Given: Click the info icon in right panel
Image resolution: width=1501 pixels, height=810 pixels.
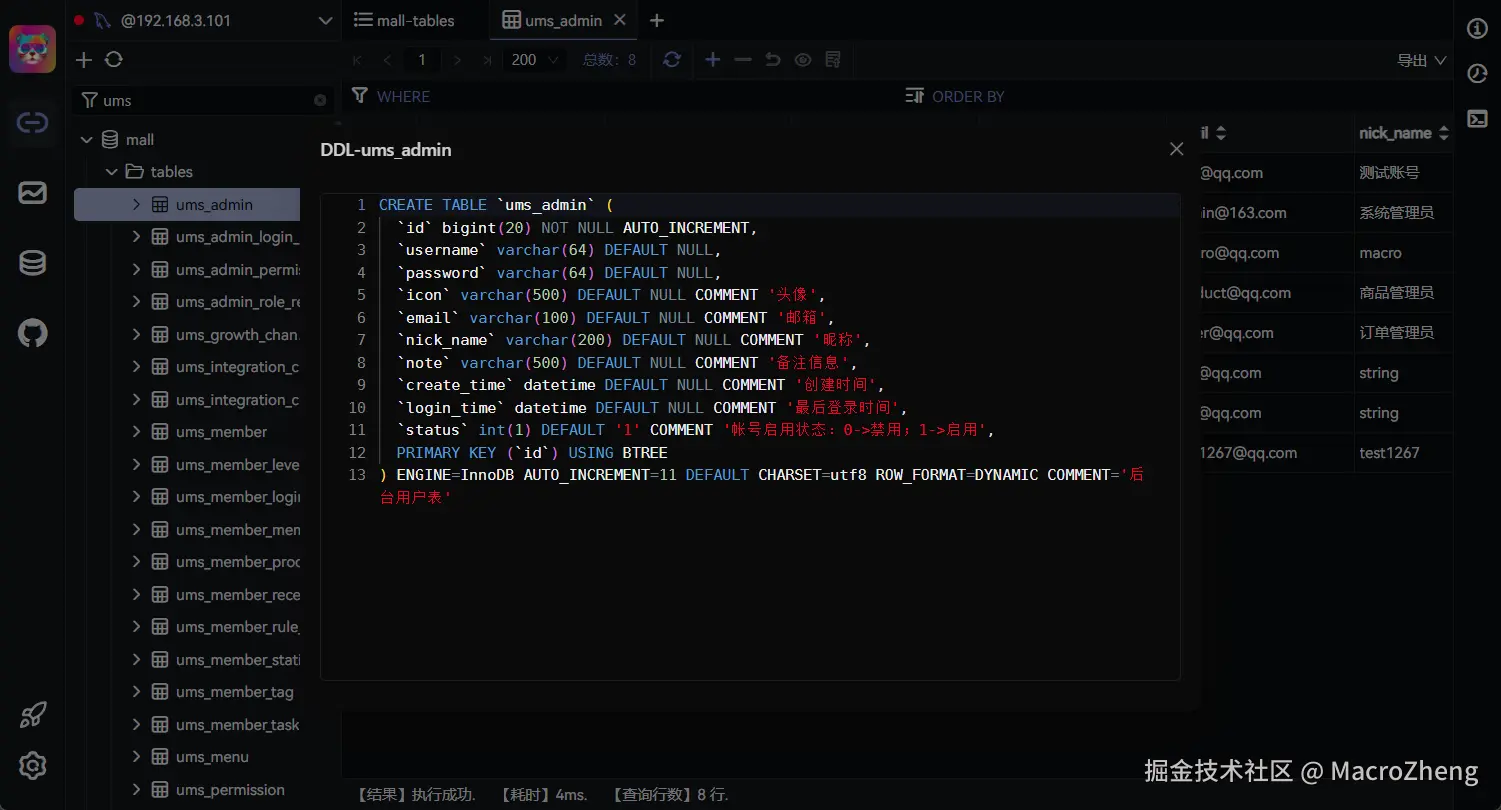Looking at the screenshot, I should coord(1477,29).
